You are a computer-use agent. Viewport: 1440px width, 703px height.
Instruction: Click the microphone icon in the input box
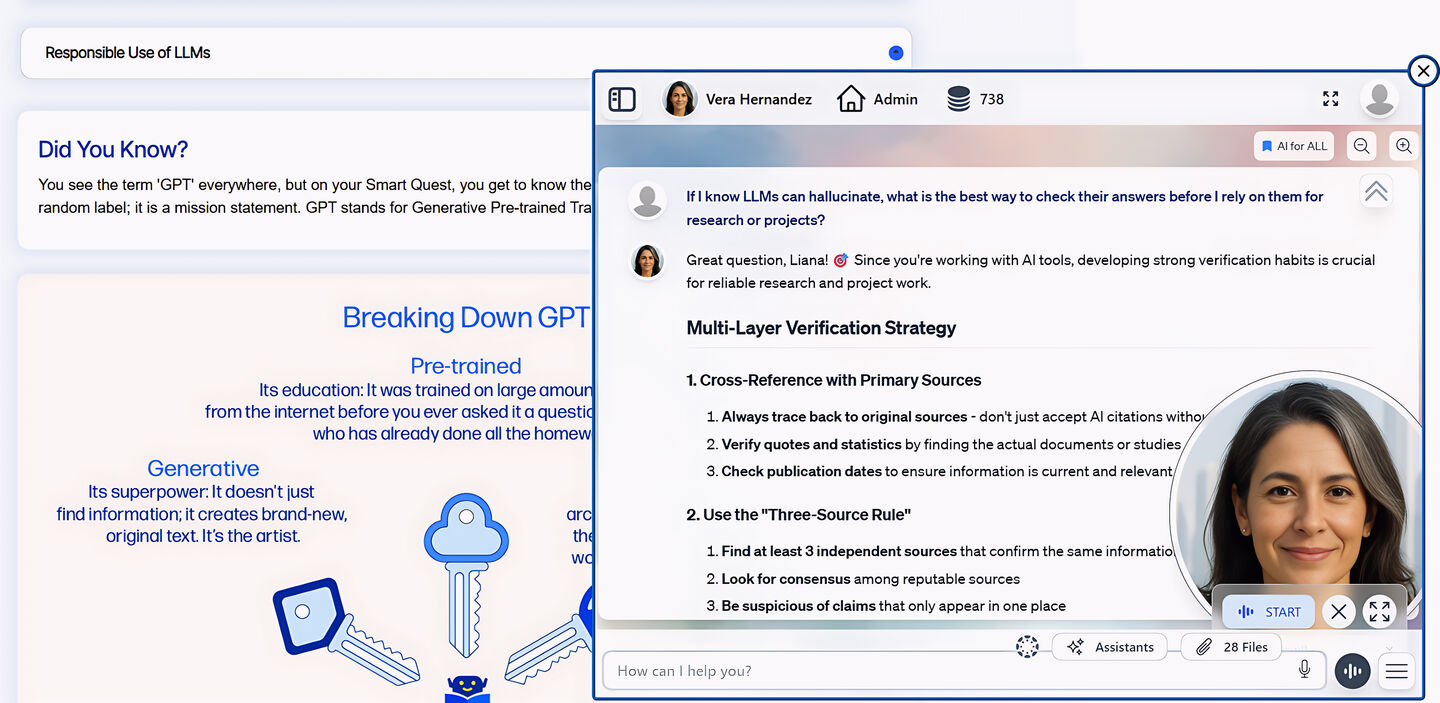coord(1304,670)
